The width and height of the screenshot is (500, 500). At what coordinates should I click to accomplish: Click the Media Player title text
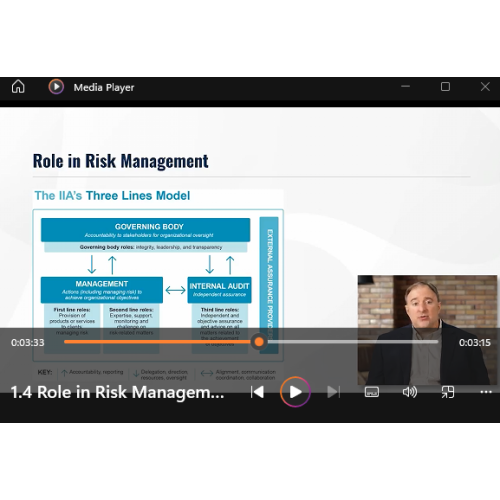[x=104, y=87]
